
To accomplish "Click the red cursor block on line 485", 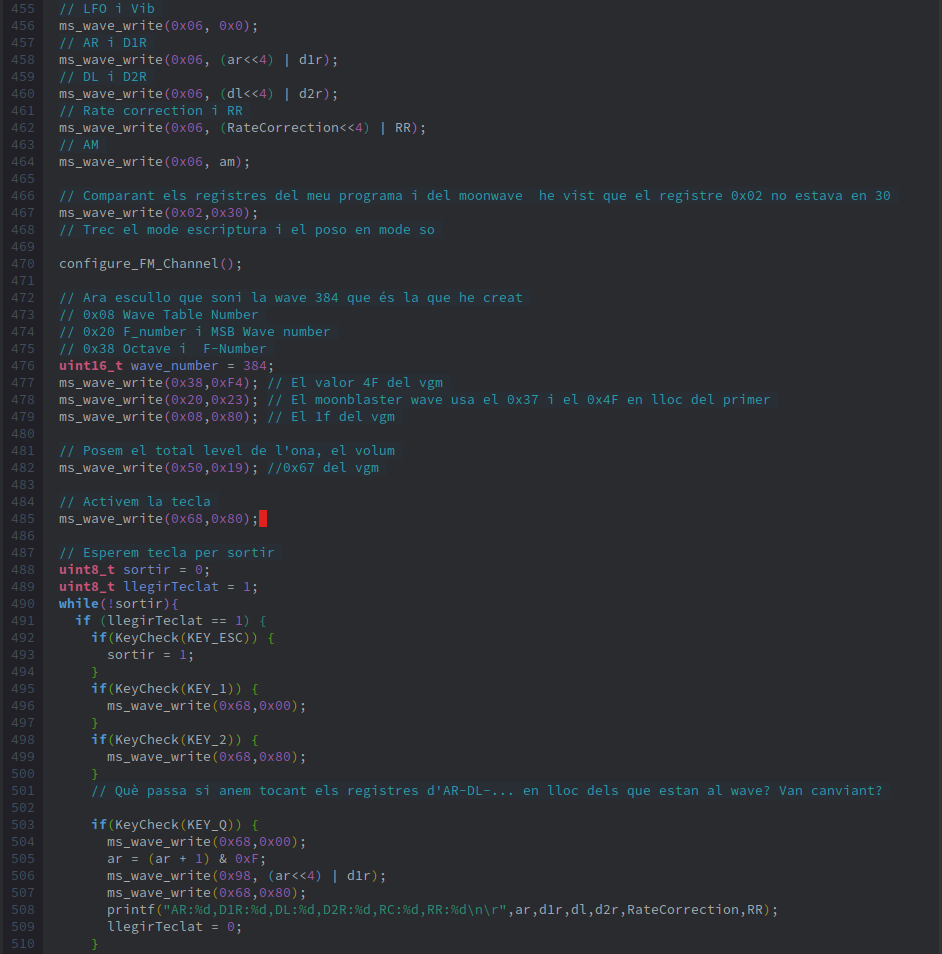I will click(x=263, y=519).
